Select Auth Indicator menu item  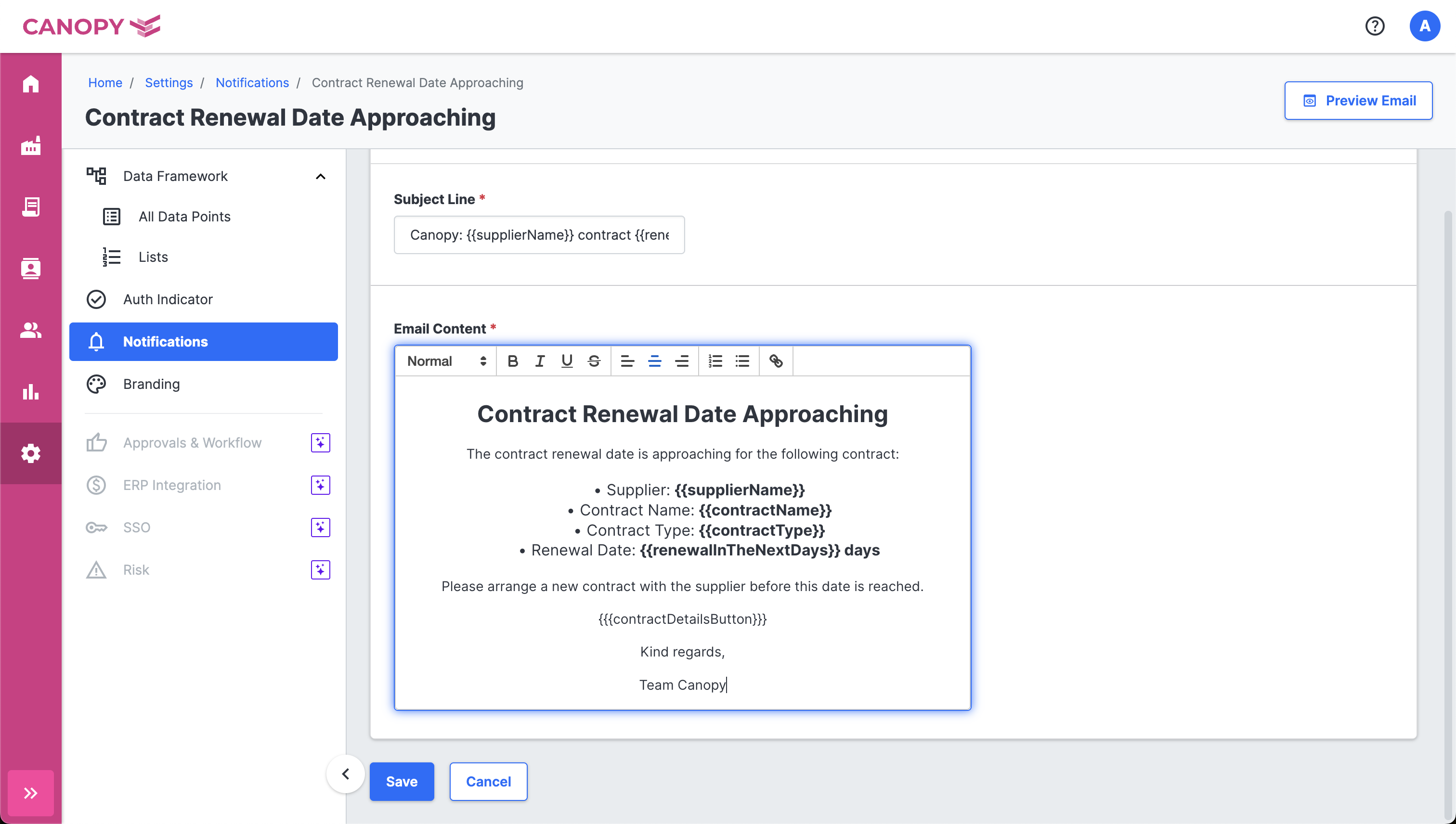168,299
